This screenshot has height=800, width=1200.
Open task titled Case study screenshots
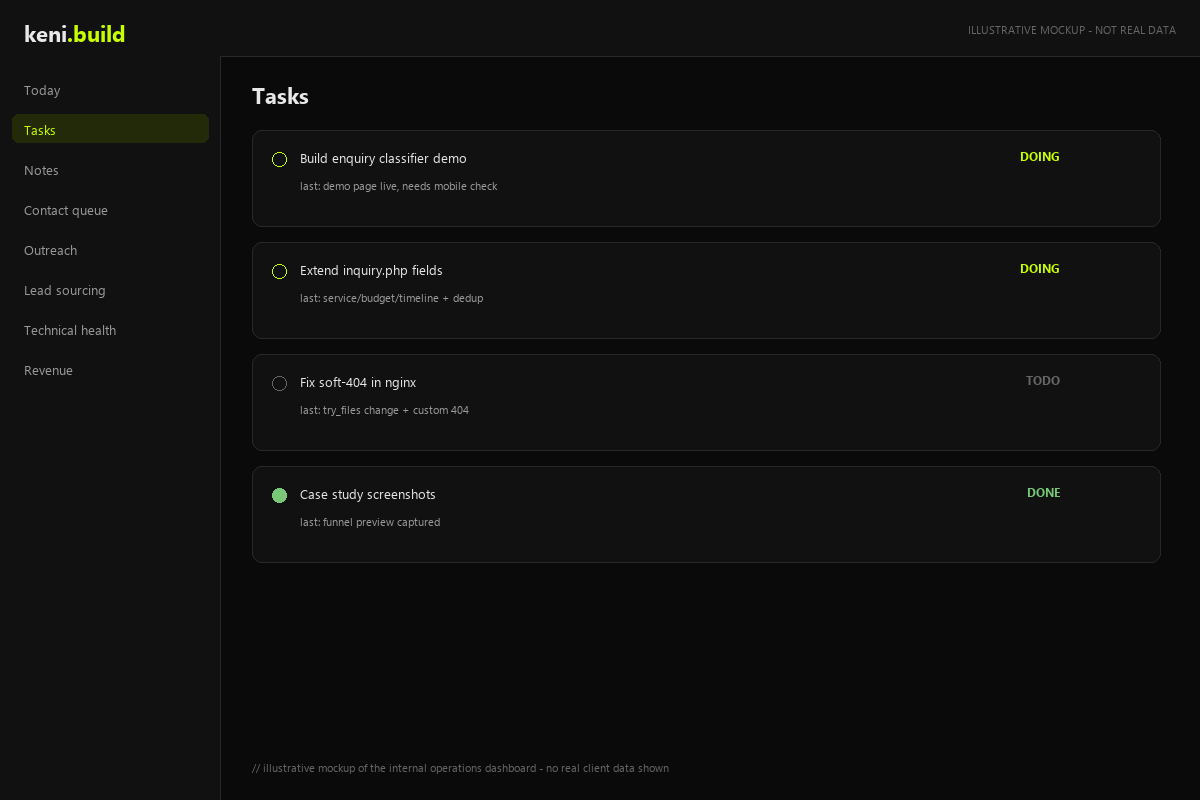(368, 495)
